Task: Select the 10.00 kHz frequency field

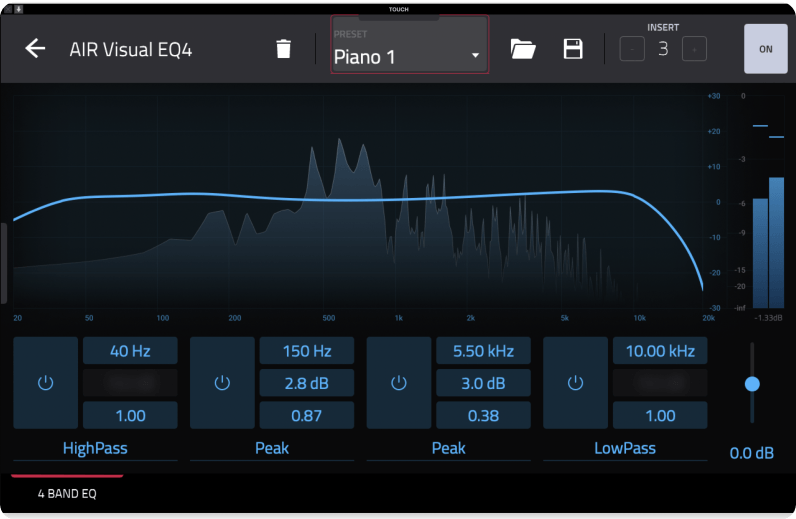Action: pyautogui.click(x=660, y=351)
